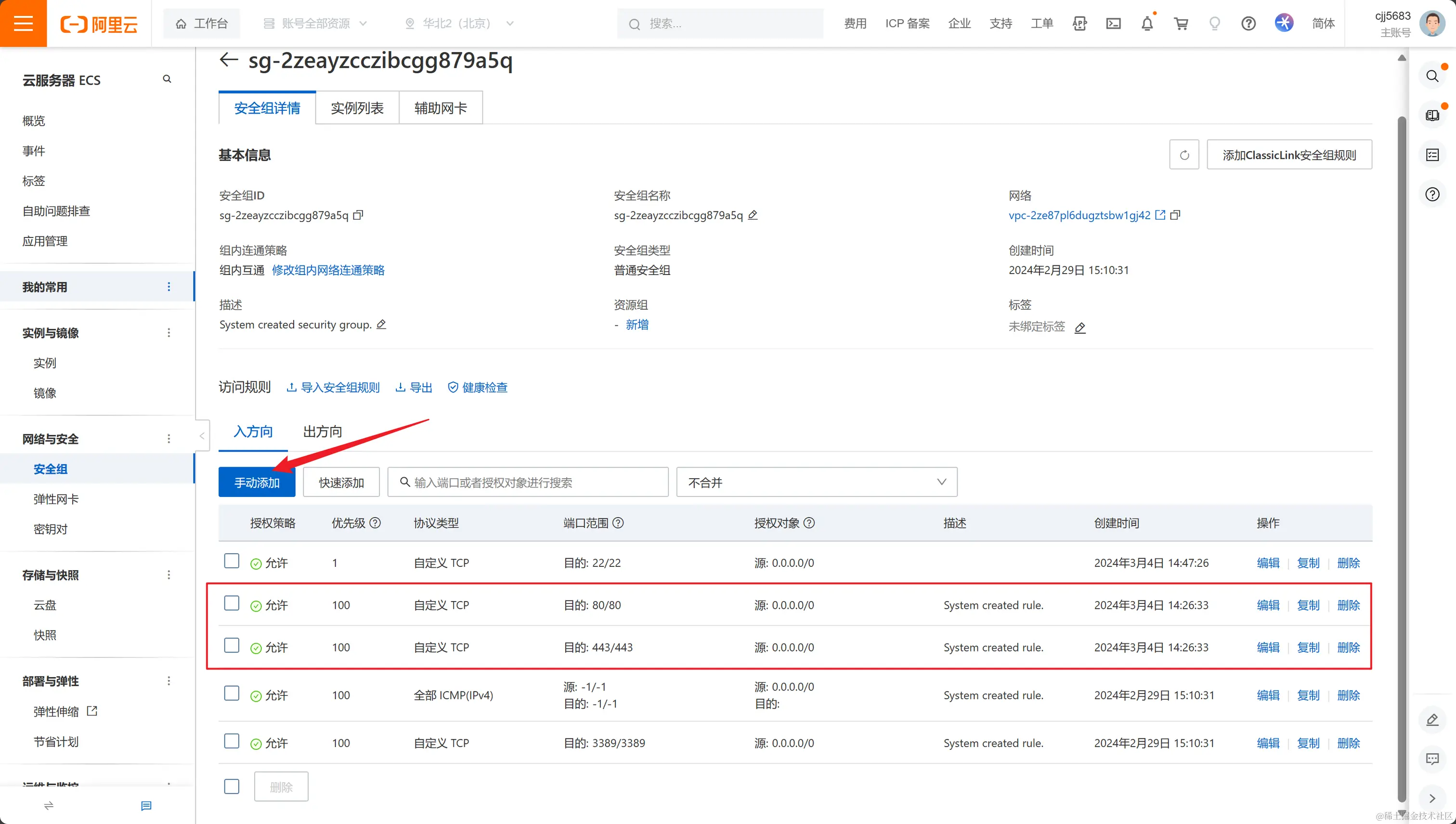Screen dimensions: 1456x824
Task: Open the API developer icon in header
Action: [1079, 24]
